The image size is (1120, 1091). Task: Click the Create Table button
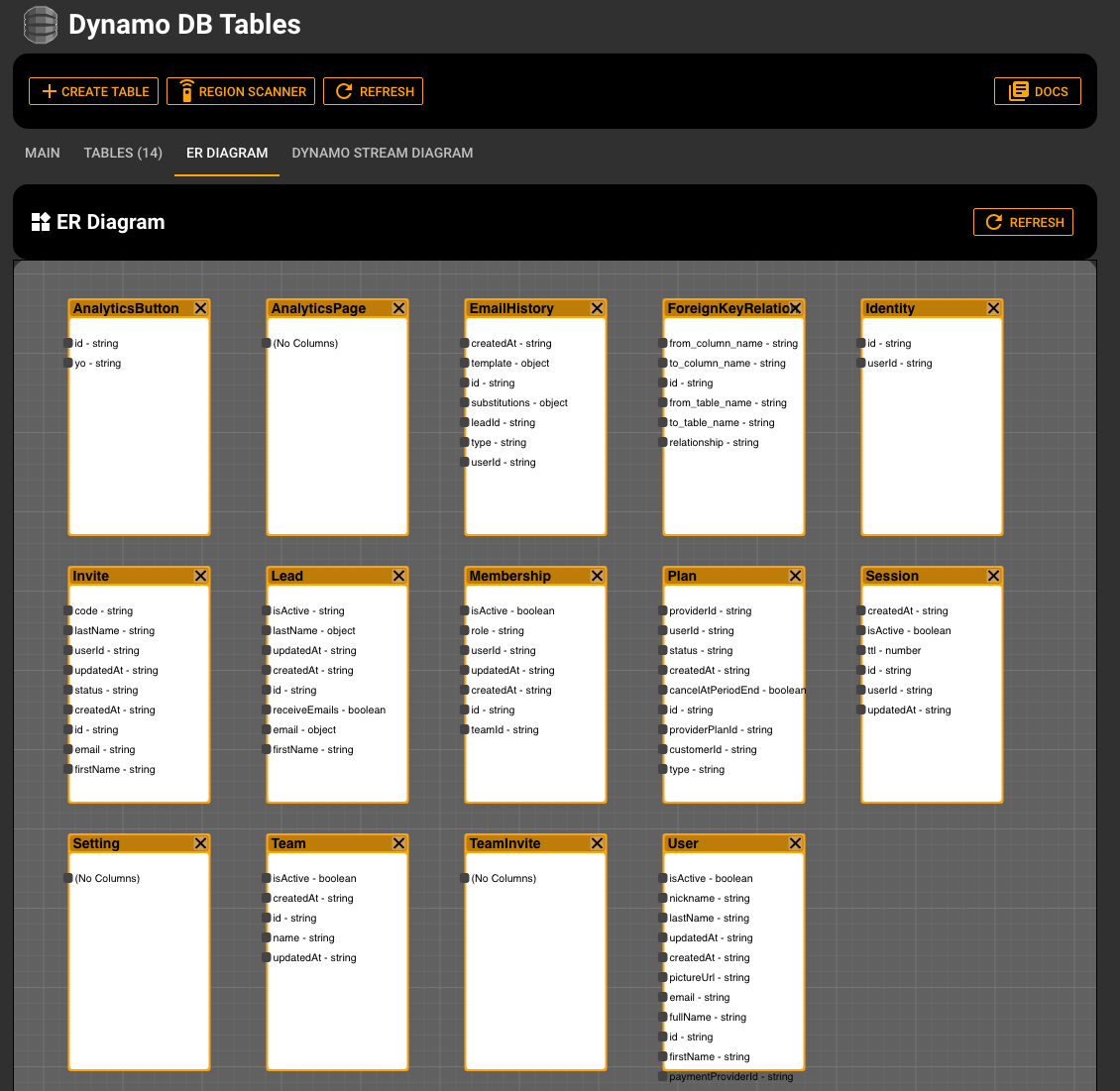click(x=93, y=91)
